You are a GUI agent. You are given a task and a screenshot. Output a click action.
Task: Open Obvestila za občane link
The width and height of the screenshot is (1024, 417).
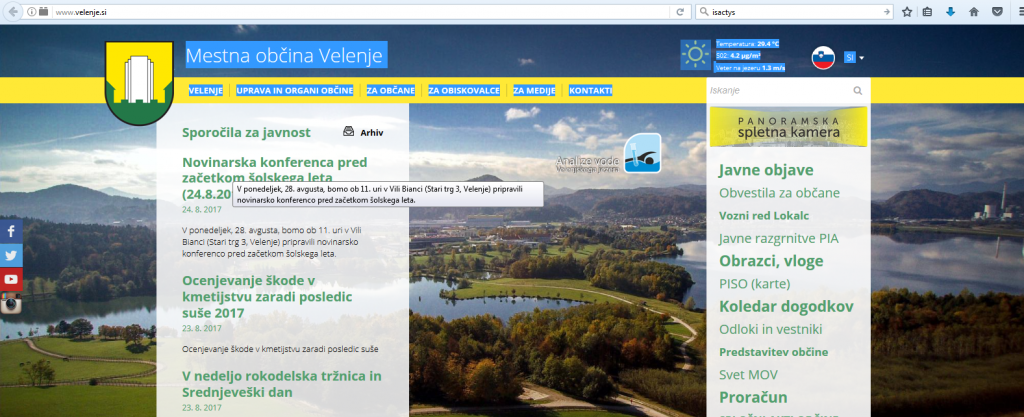(x=779, y=193)
